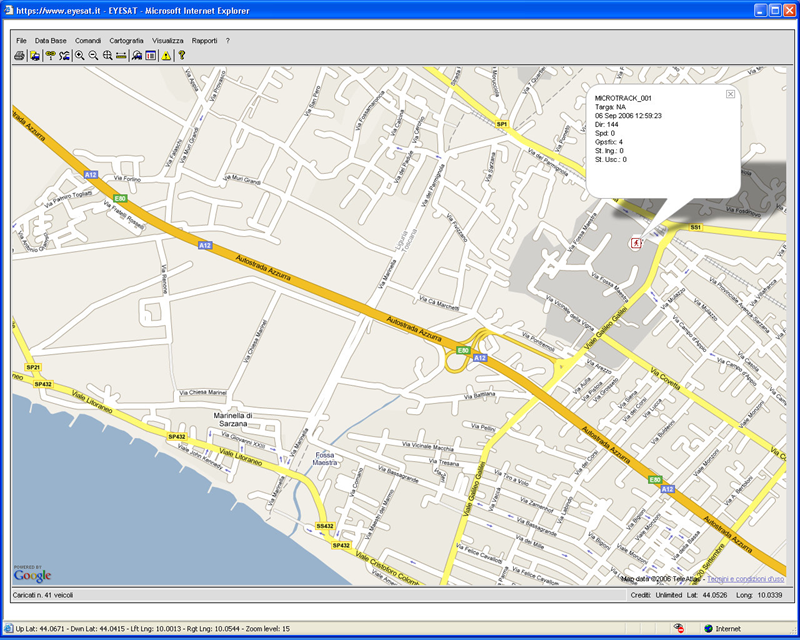Maximize the Internet Explorer window
Image resolution: width=800 pixels, height=640 pixels.
(x=775, y=10)
